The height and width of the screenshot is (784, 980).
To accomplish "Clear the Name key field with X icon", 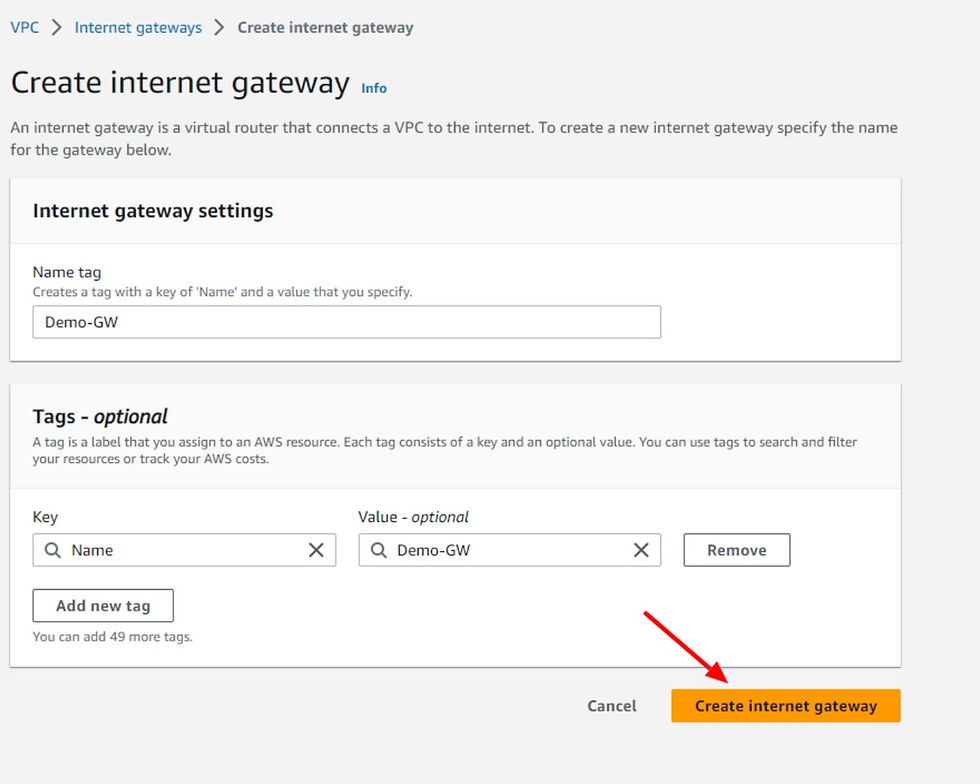I will 316,550.
